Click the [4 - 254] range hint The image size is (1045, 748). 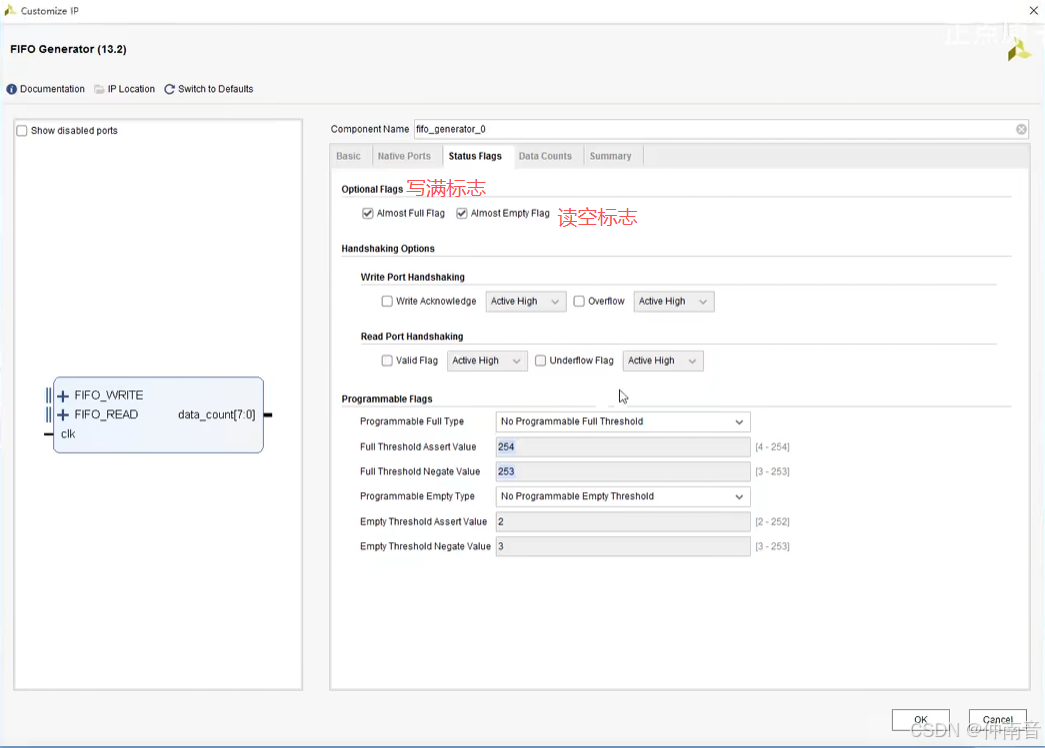click(x=772, y=447)
